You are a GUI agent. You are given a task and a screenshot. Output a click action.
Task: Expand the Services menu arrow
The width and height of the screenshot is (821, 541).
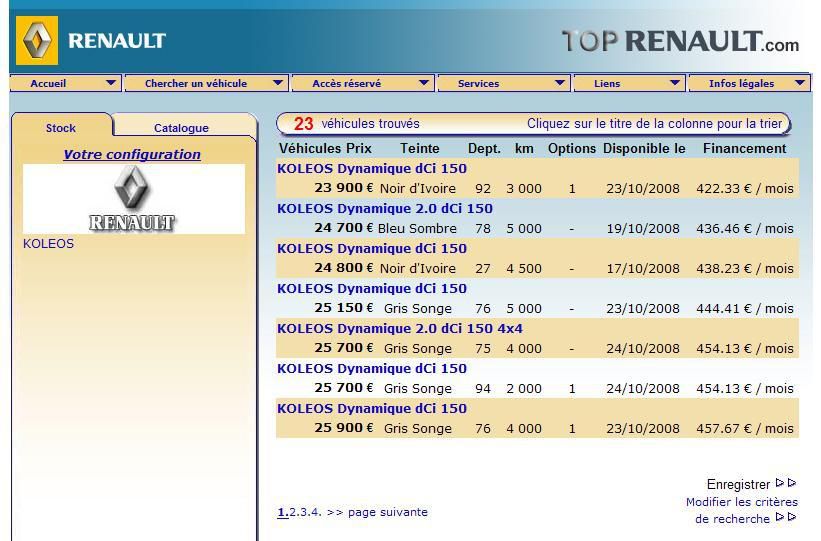click(x=560, y=83)
